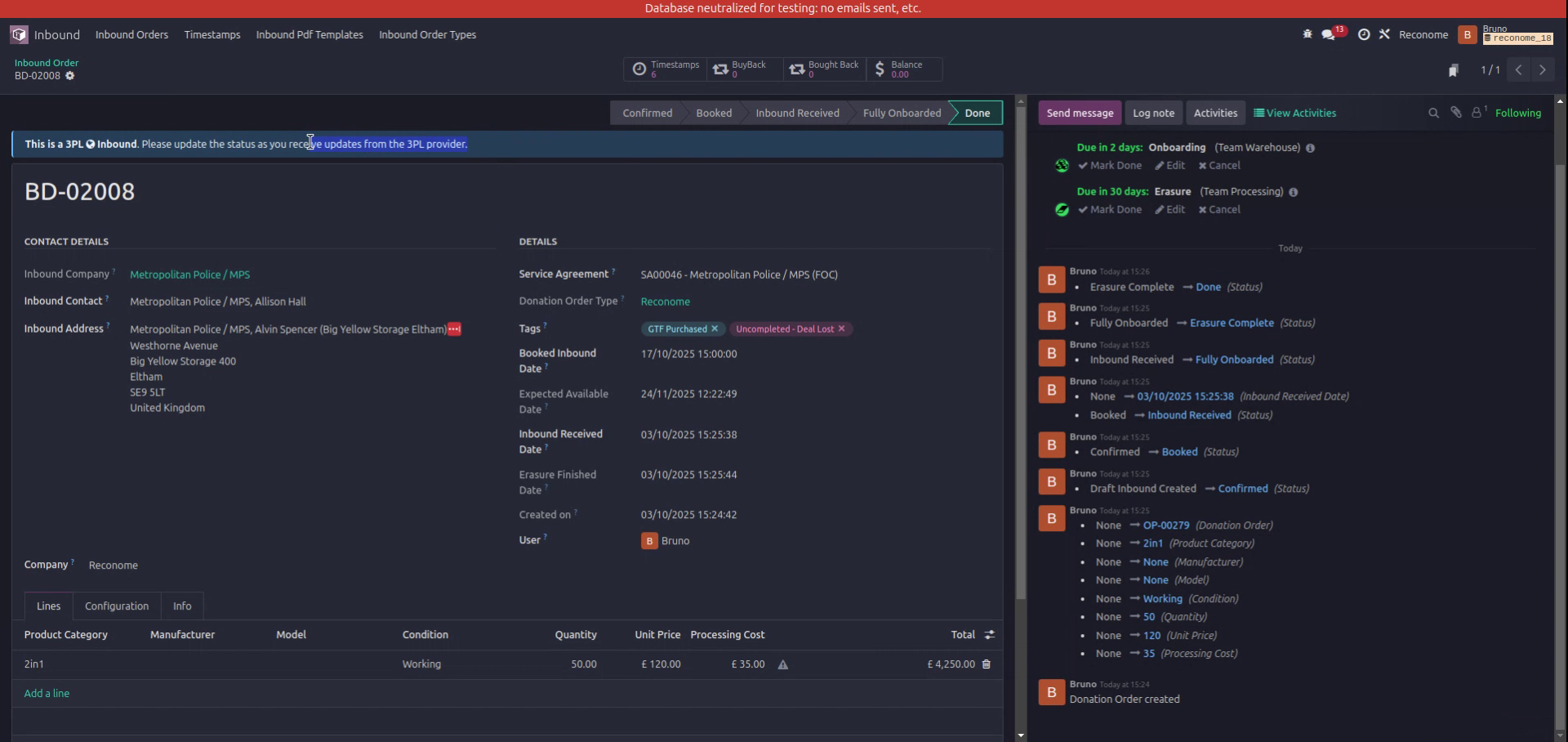Switch to the Info tab
Image resolution: width=1568 pixels, height=742 pixels.
(x=181, y=606)
